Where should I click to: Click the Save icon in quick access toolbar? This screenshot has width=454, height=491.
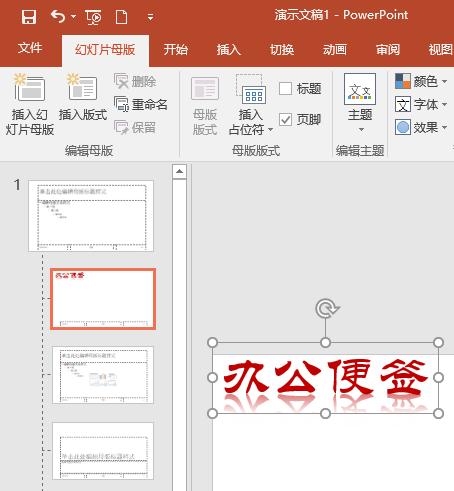(29, 17)
